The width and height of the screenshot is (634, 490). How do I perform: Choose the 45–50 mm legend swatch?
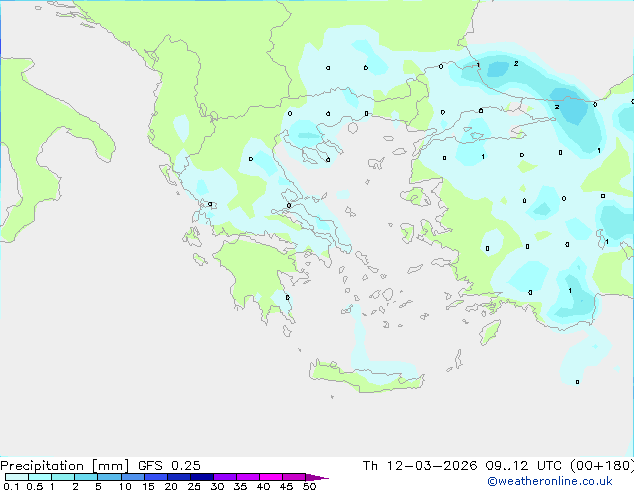(x=294, y=477)
